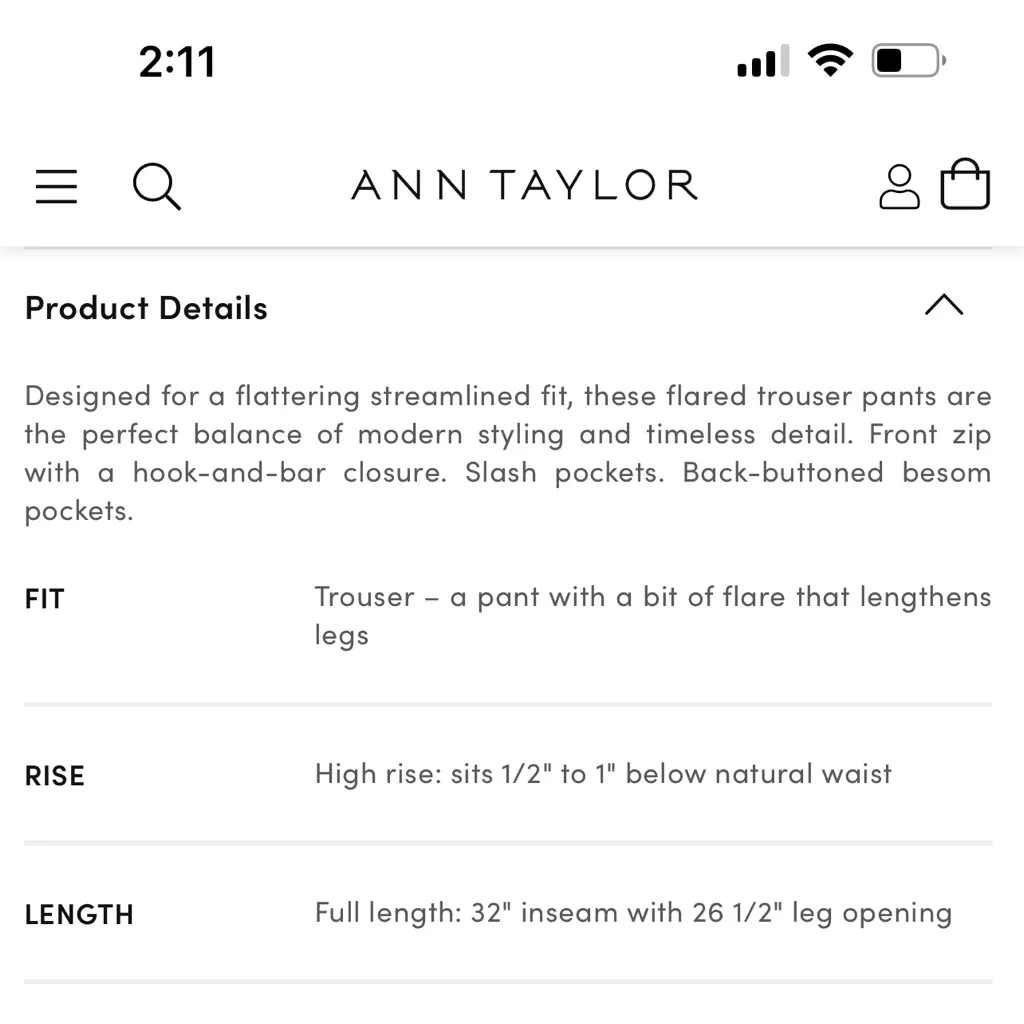This screenshot has width=1024, height=1024.
Task: Go to homepage via ANN TAYLOR logo
Action: [522, 185]
